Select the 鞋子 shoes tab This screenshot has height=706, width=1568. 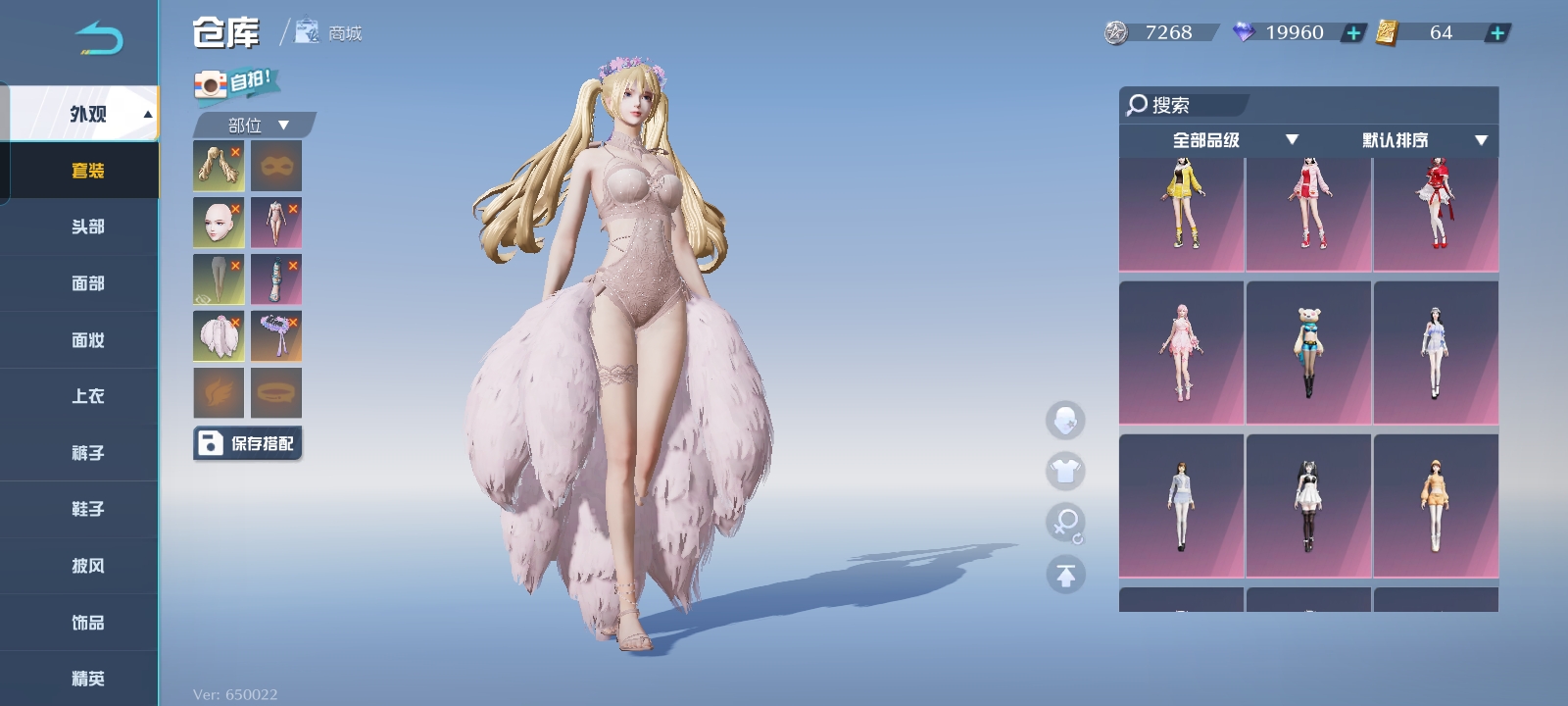(79, 509)
